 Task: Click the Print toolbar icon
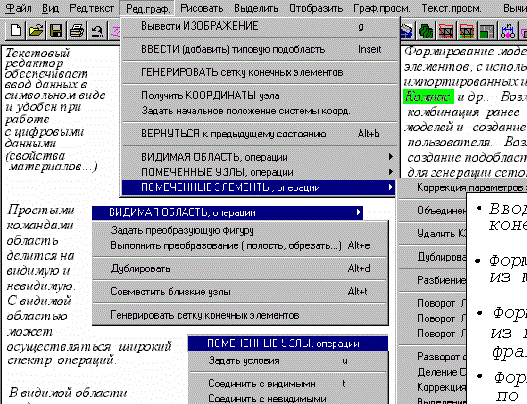click(x=77, y=31)
